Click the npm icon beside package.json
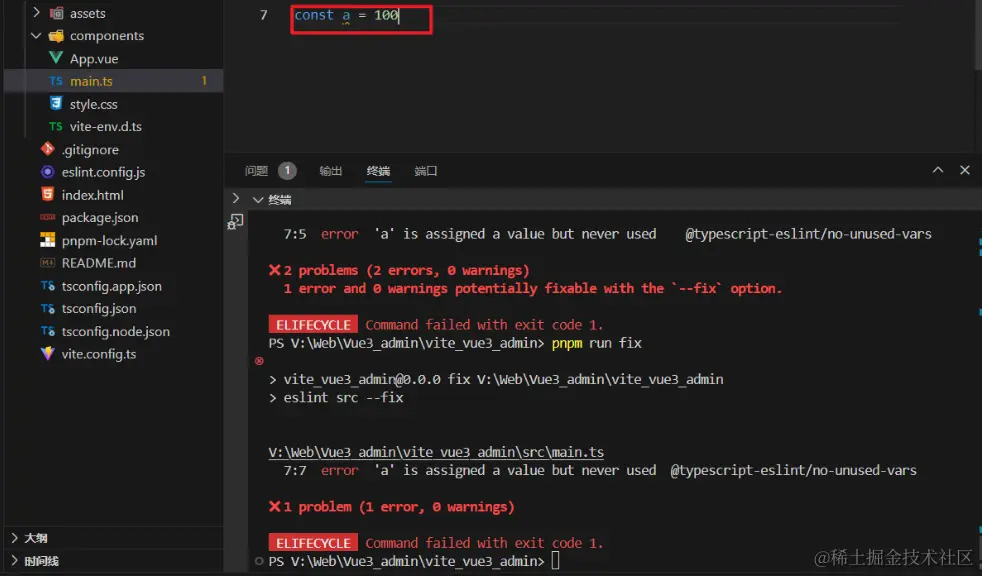The height and width of the screenshot is (576, 982). (x=48, y=217)
